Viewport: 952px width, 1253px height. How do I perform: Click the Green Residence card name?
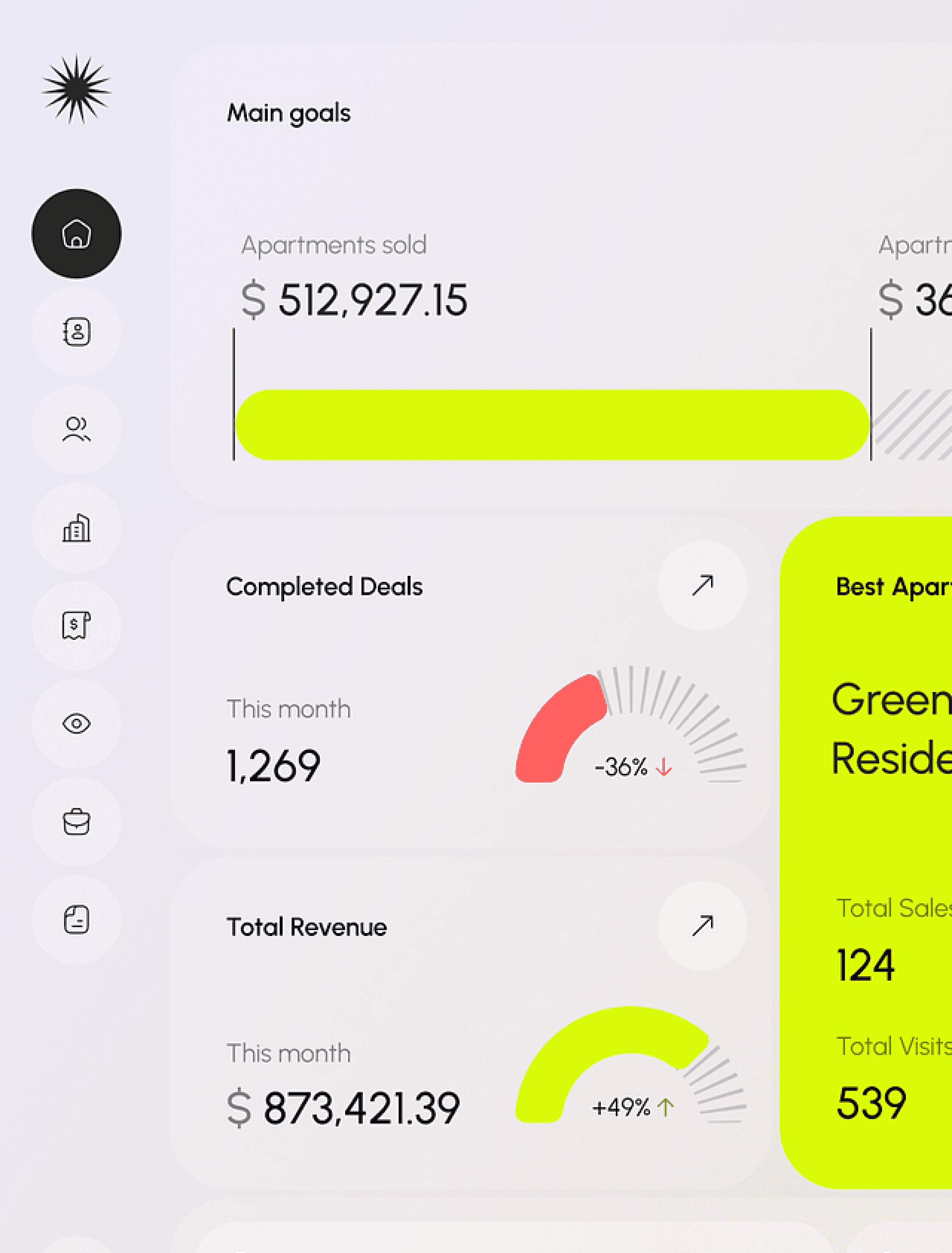[892, 728]
